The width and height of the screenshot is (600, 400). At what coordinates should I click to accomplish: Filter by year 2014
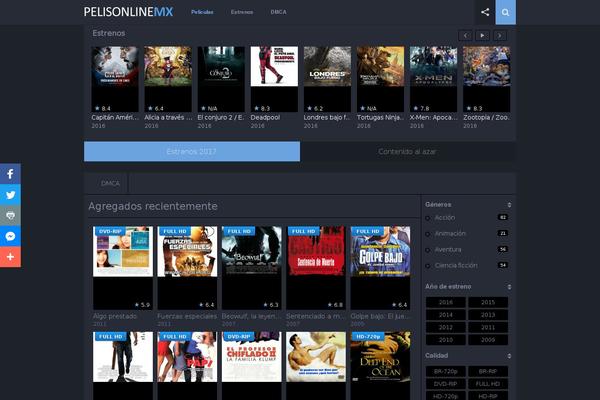tap(445, 315)
